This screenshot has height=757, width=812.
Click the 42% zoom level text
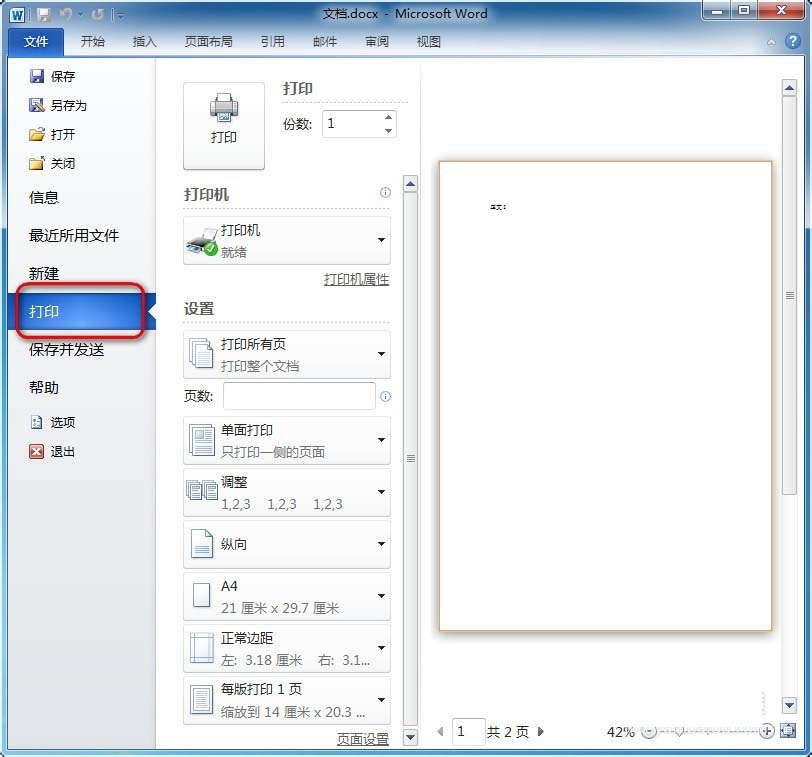620,732
